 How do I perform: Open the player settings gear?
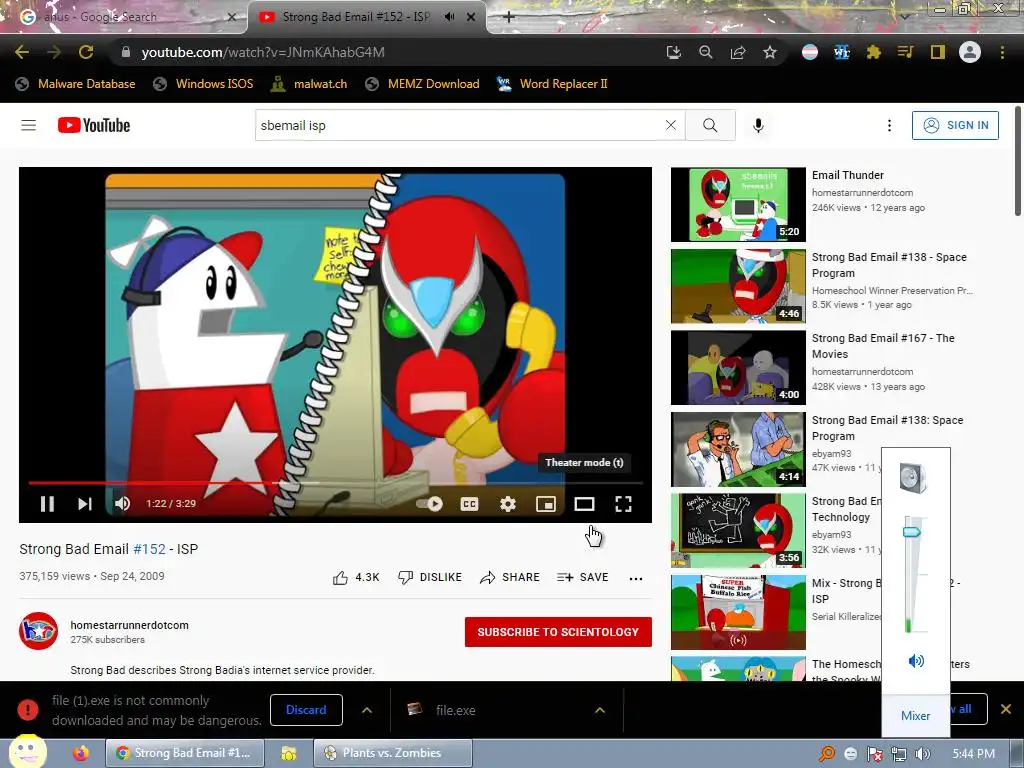coord(507,504)
